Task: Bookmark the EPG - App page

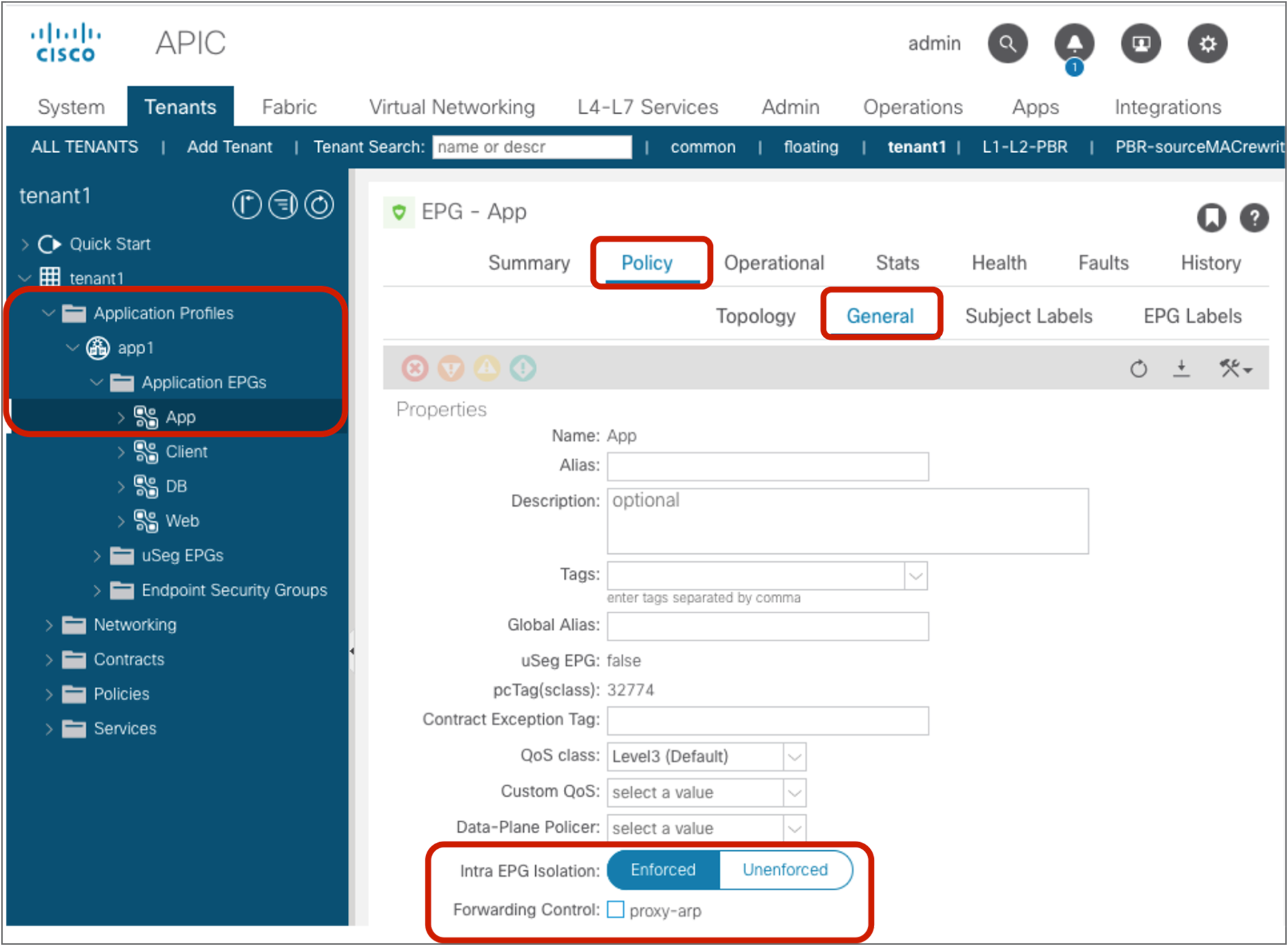Action: [1211, 218]
